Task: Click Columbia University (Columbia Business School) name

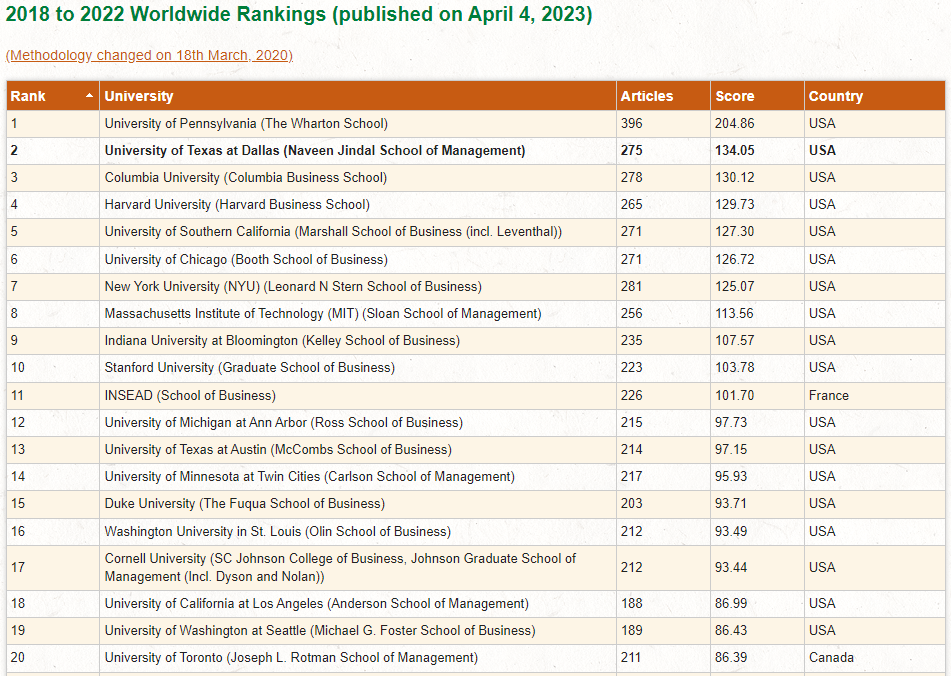Action: point(245,177)
